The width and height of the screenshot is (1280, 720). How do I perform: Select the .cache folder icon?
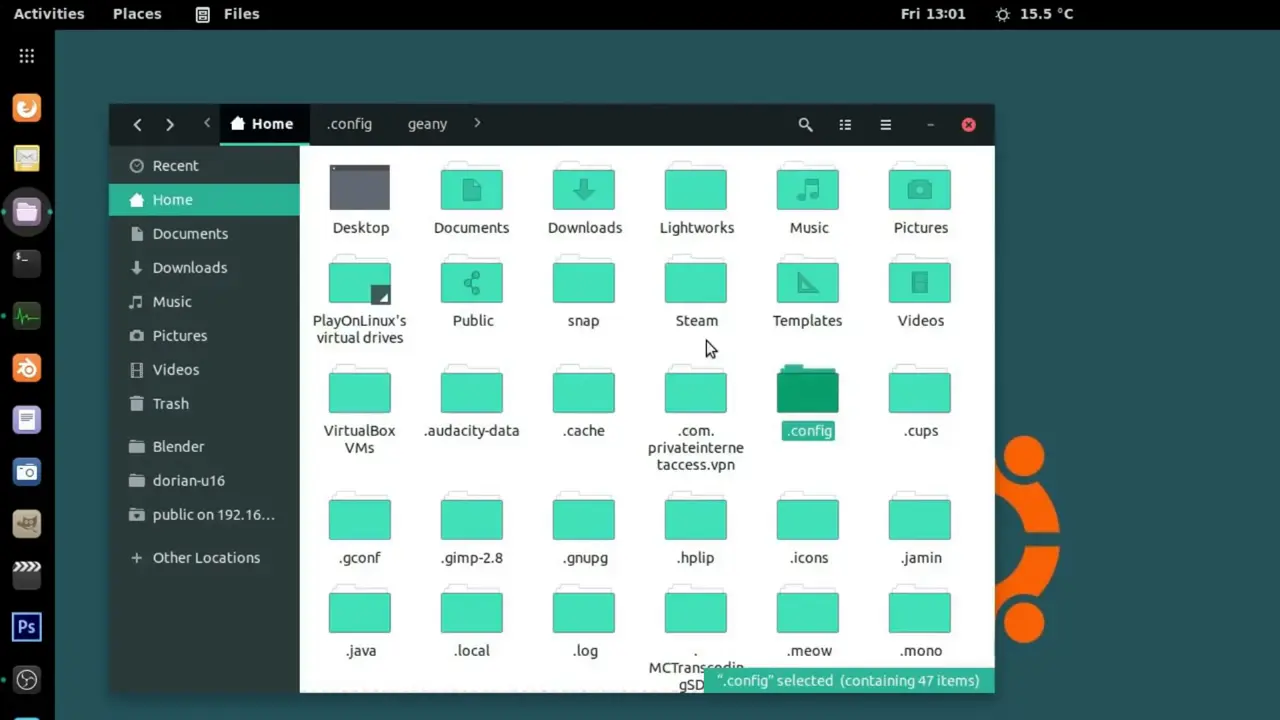(x=584, y=390)
